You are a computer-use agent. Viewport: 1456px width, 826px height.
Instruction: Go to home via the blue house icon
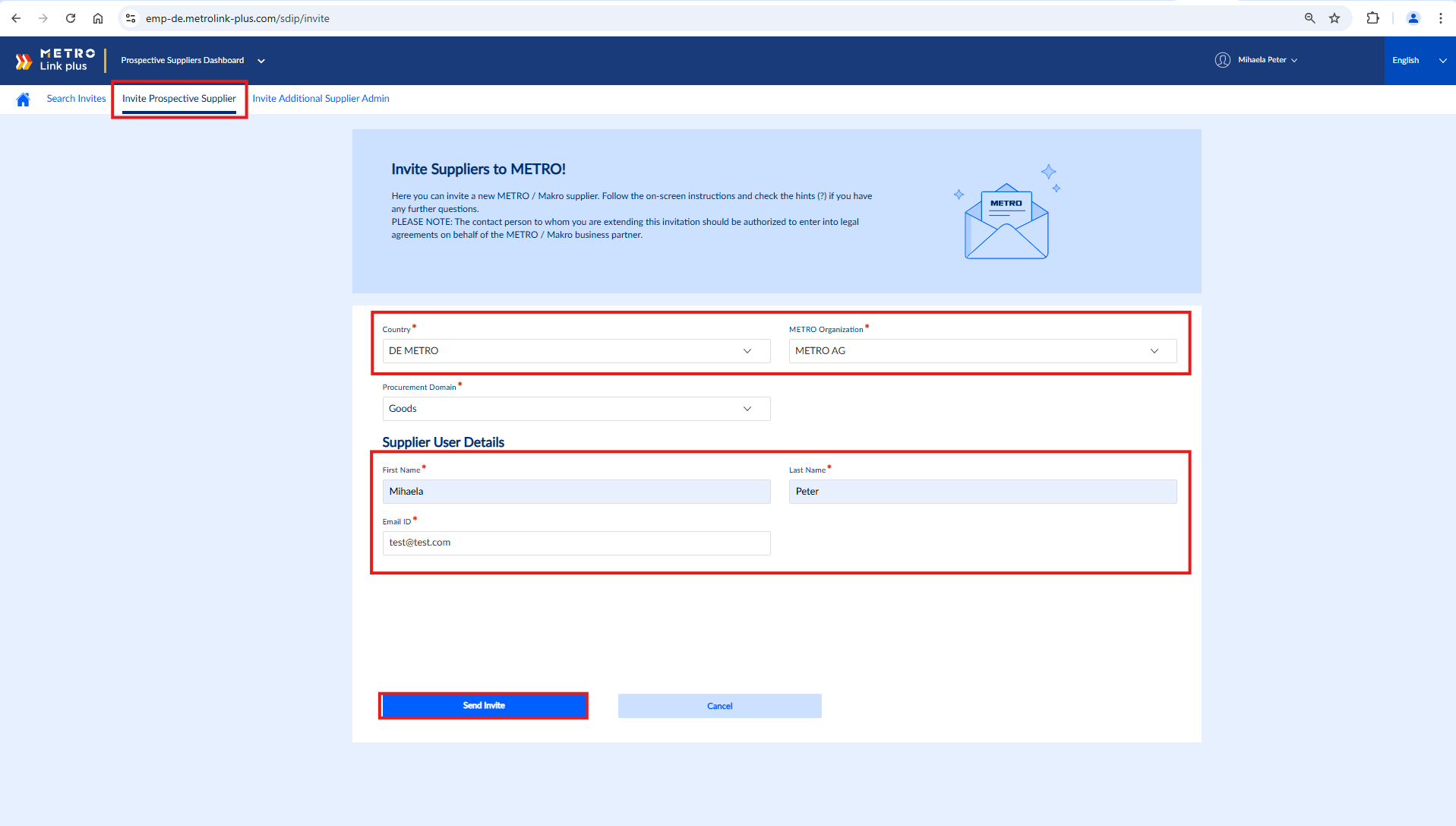pos(23,99)
